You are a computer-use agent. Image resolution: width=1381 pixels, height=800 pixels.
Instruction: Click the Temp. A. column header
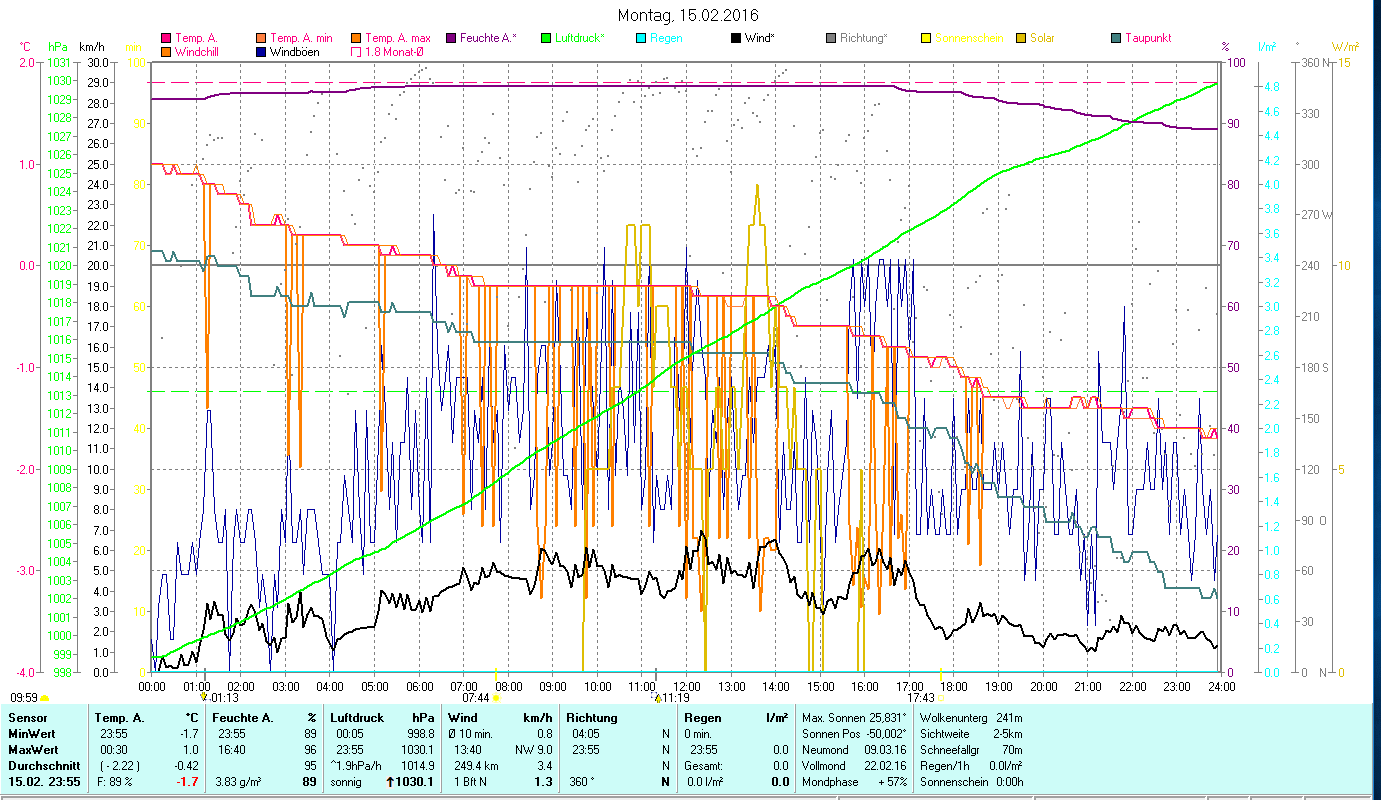[120, 718]
